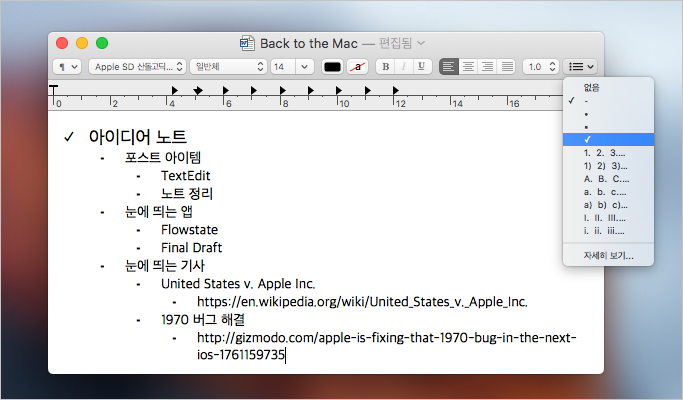683x400 pixels.
Task: Align text to the left
Action: [449, 67]
